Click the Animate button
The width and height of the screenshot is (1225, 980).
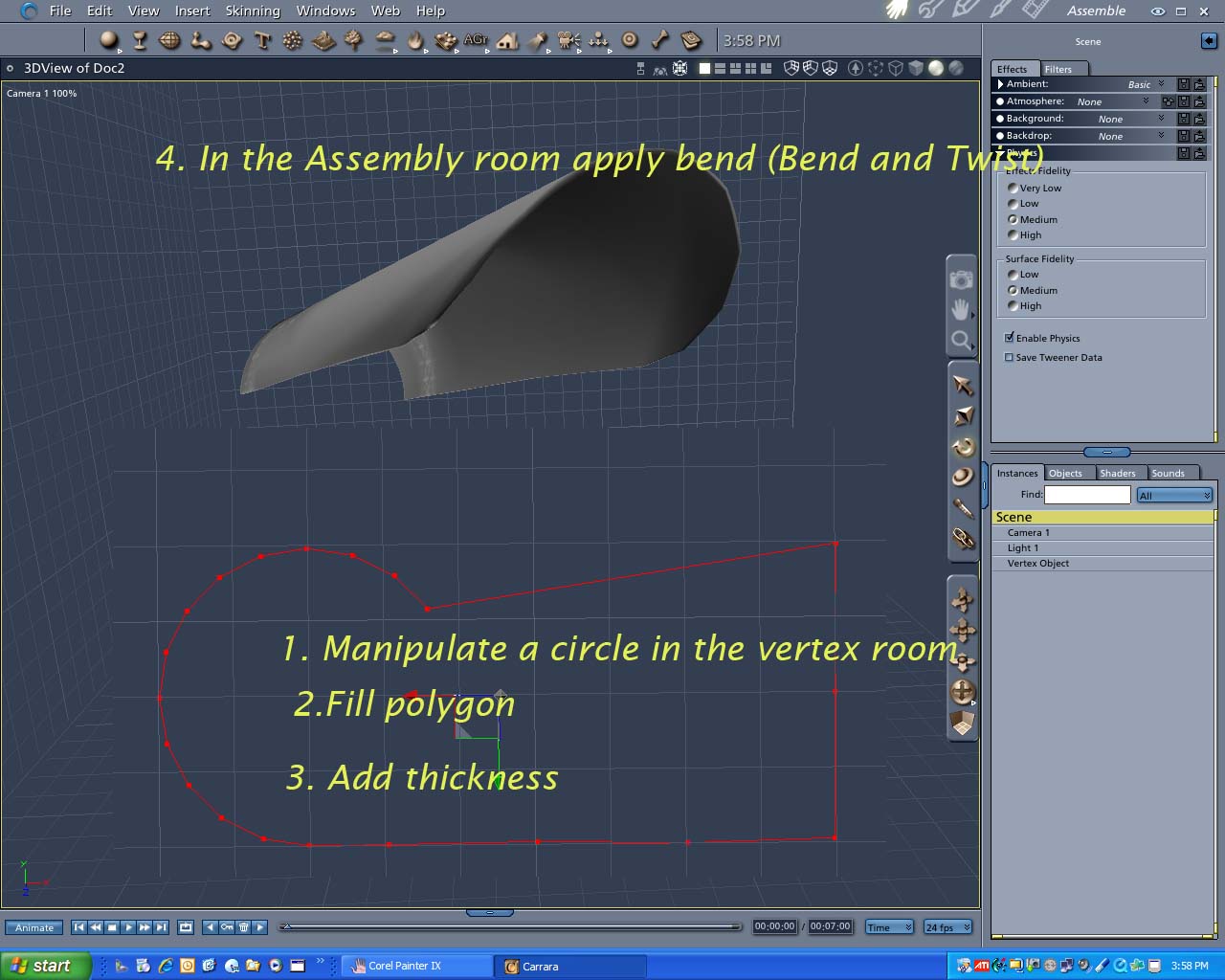coord(34,927)
